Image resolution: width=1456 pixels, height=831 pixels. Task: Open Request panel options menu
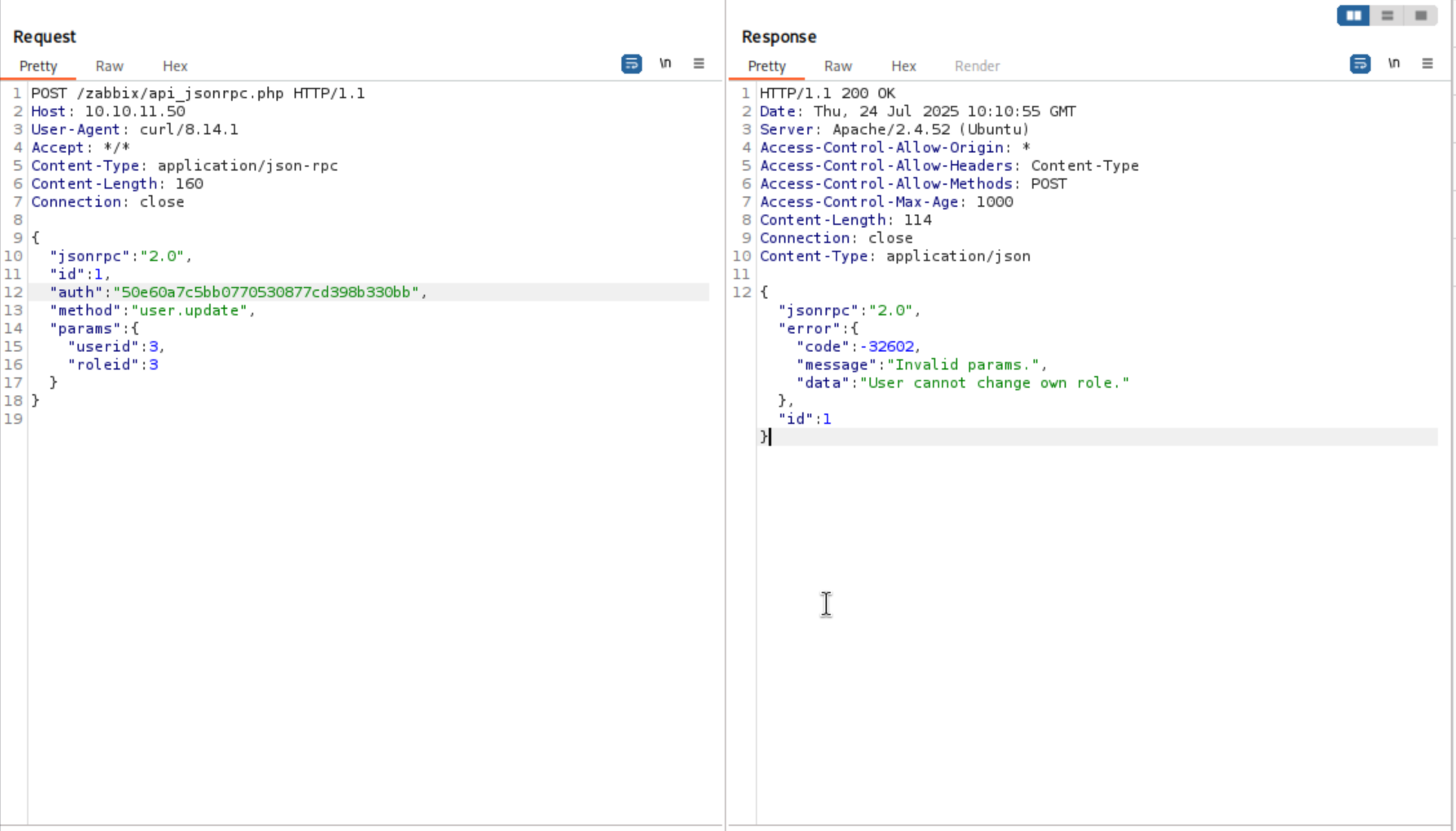coord(699,63)
